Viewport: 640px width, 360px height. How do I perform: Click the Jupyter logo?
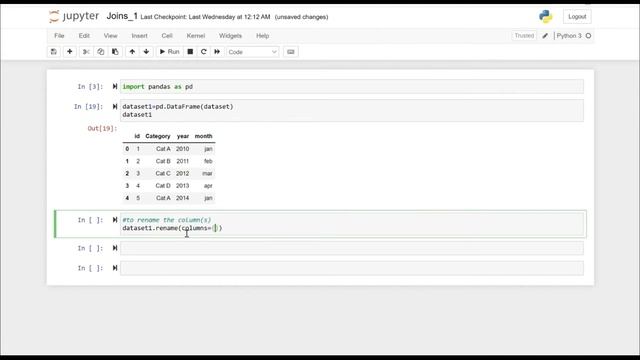pyautogui.click(x=74, y=16)
